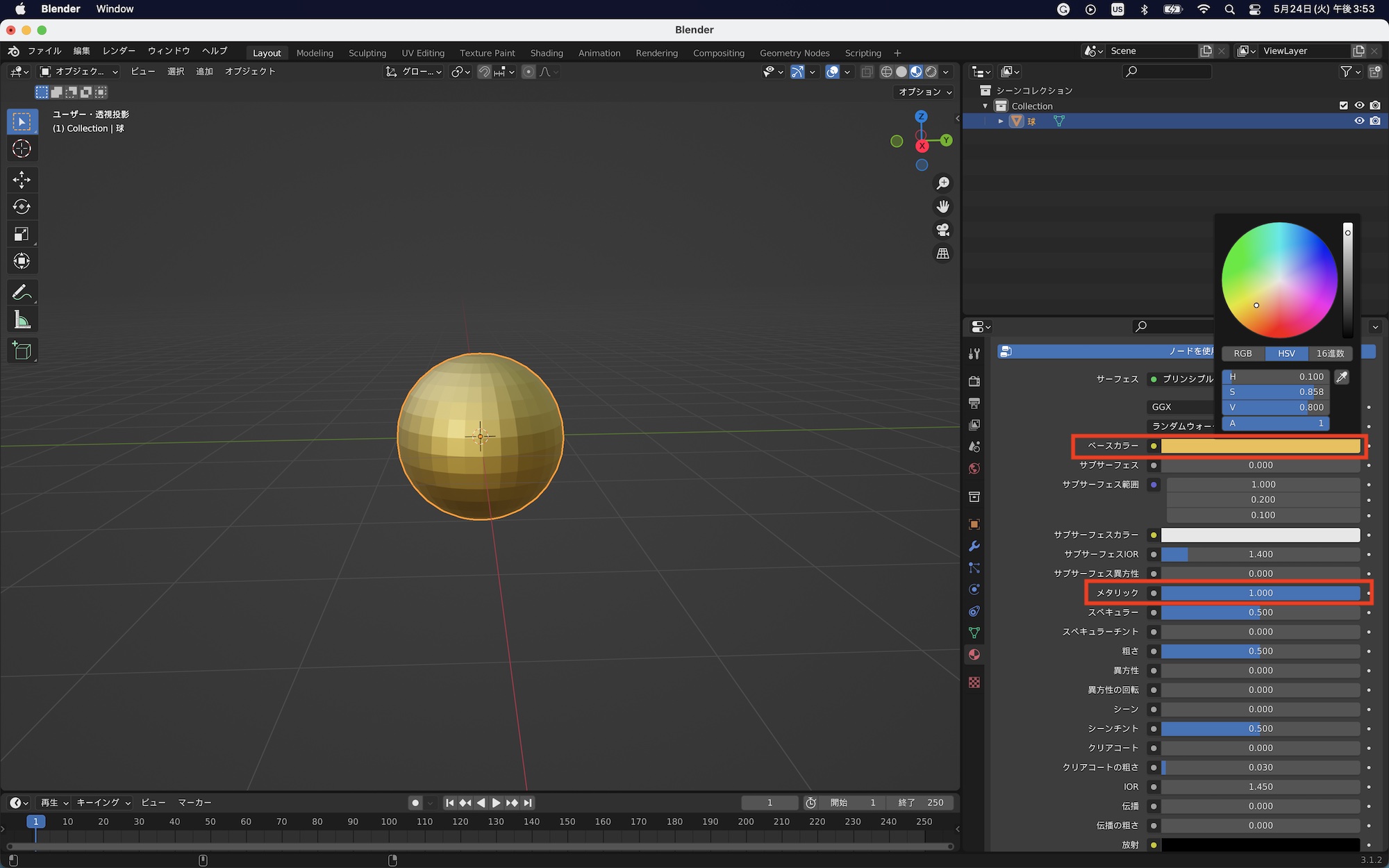Open the オブジェクト mode dropdown

(78, 72)
